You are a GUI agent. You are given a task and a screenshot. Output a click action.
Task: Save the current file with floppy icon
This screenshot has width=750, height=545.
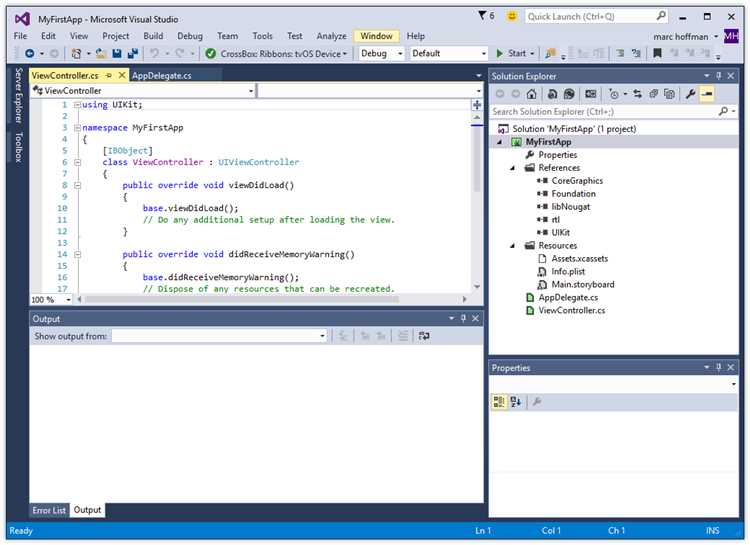pyautogui.click(x=117, y=54)
